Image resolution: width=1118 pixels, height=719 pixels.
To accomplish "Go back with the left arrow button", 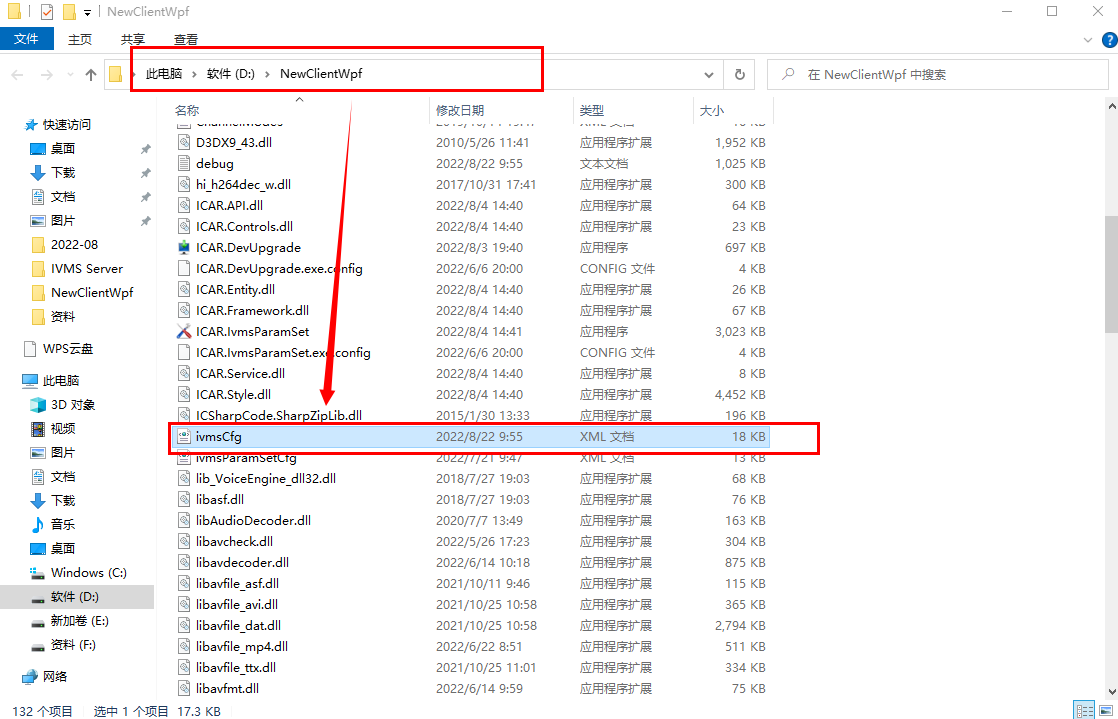I will (x=18, y=75).
